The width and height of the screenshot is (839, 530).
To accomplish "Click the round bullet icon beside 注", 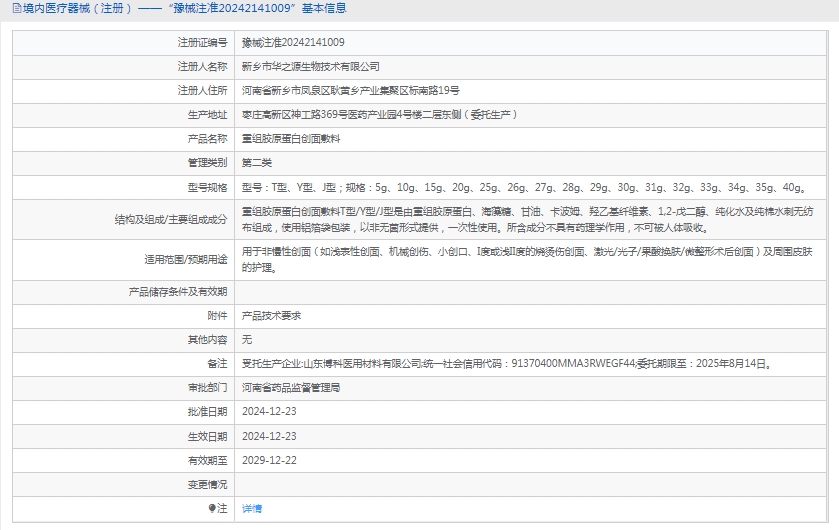I will coord(212,508).
